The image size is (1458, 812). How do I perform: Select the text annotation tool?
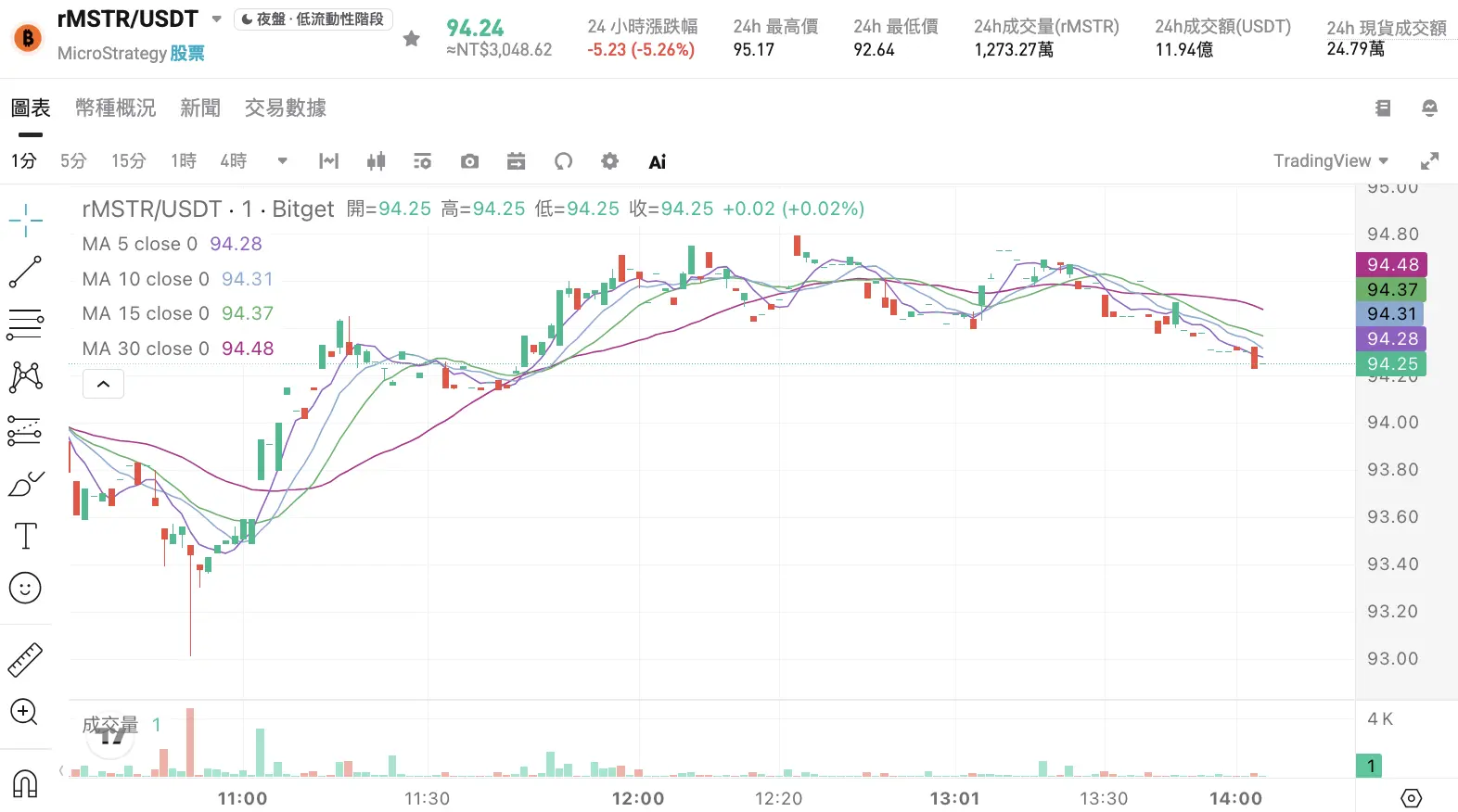pyautogui.click(x=25, y=536)
